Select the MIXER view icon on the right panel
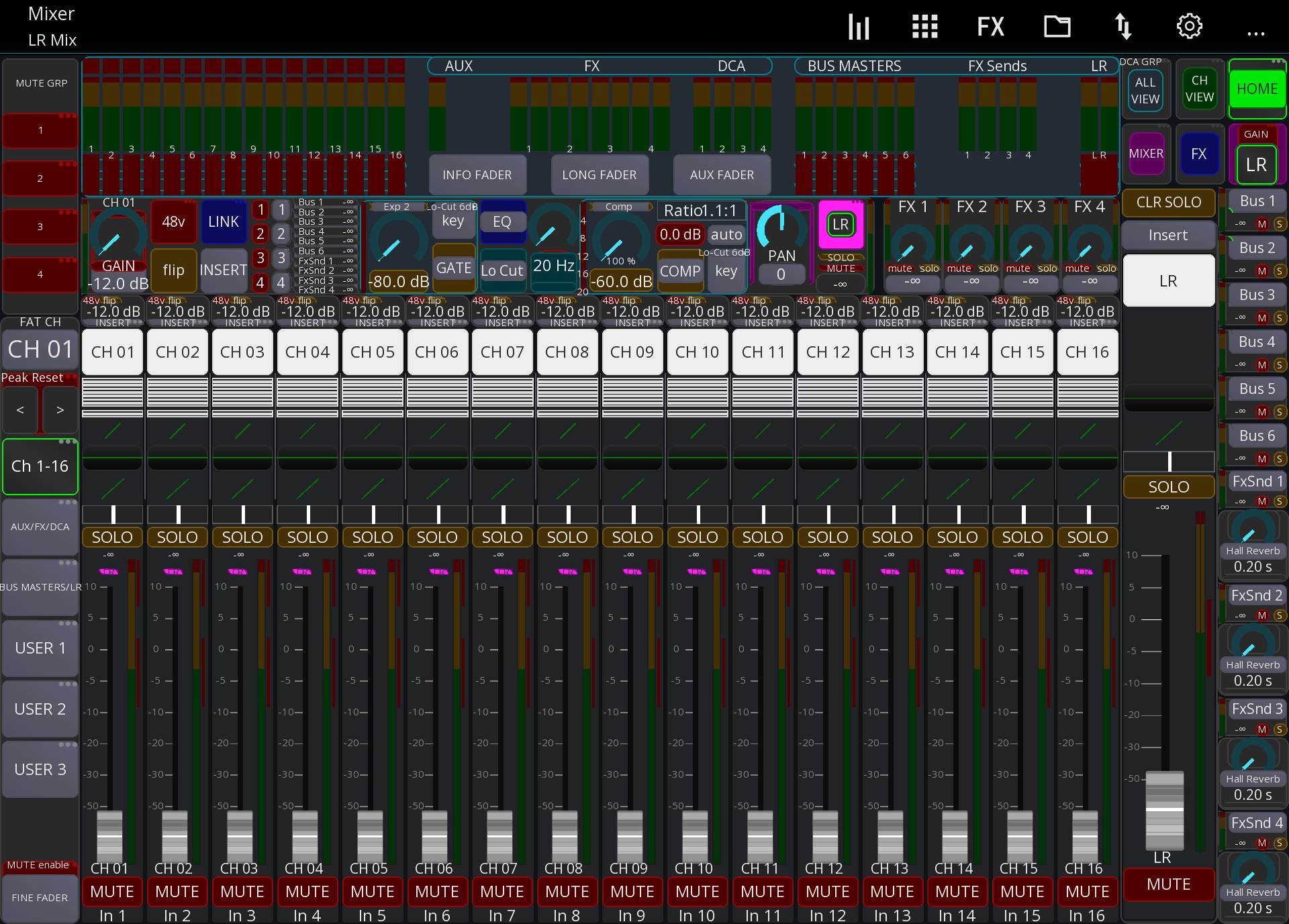The width and height of the screenshot is (1289, 924). tap(1147, 154)
